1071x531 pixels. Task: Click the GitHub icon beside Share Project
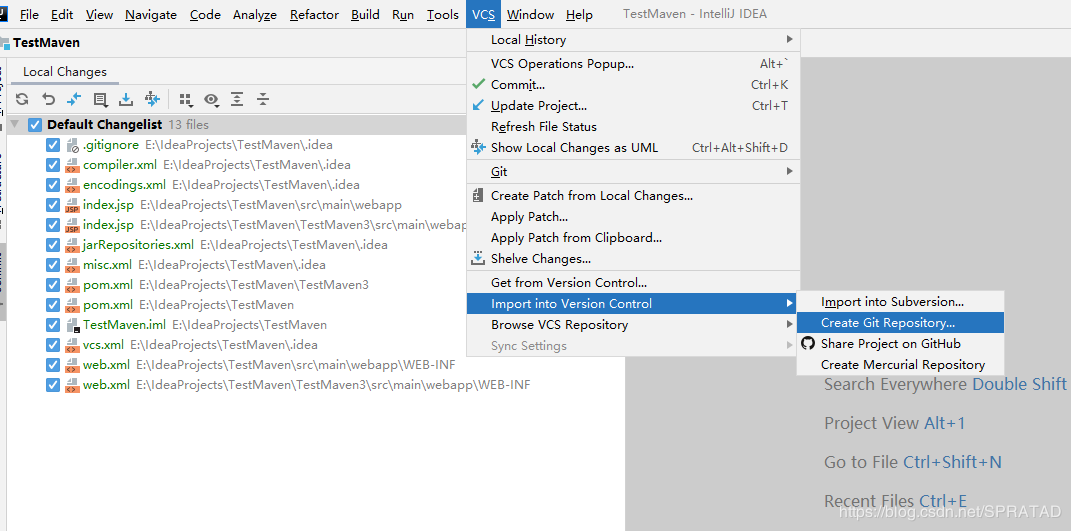pyautogui.click(x=808, y=343)
